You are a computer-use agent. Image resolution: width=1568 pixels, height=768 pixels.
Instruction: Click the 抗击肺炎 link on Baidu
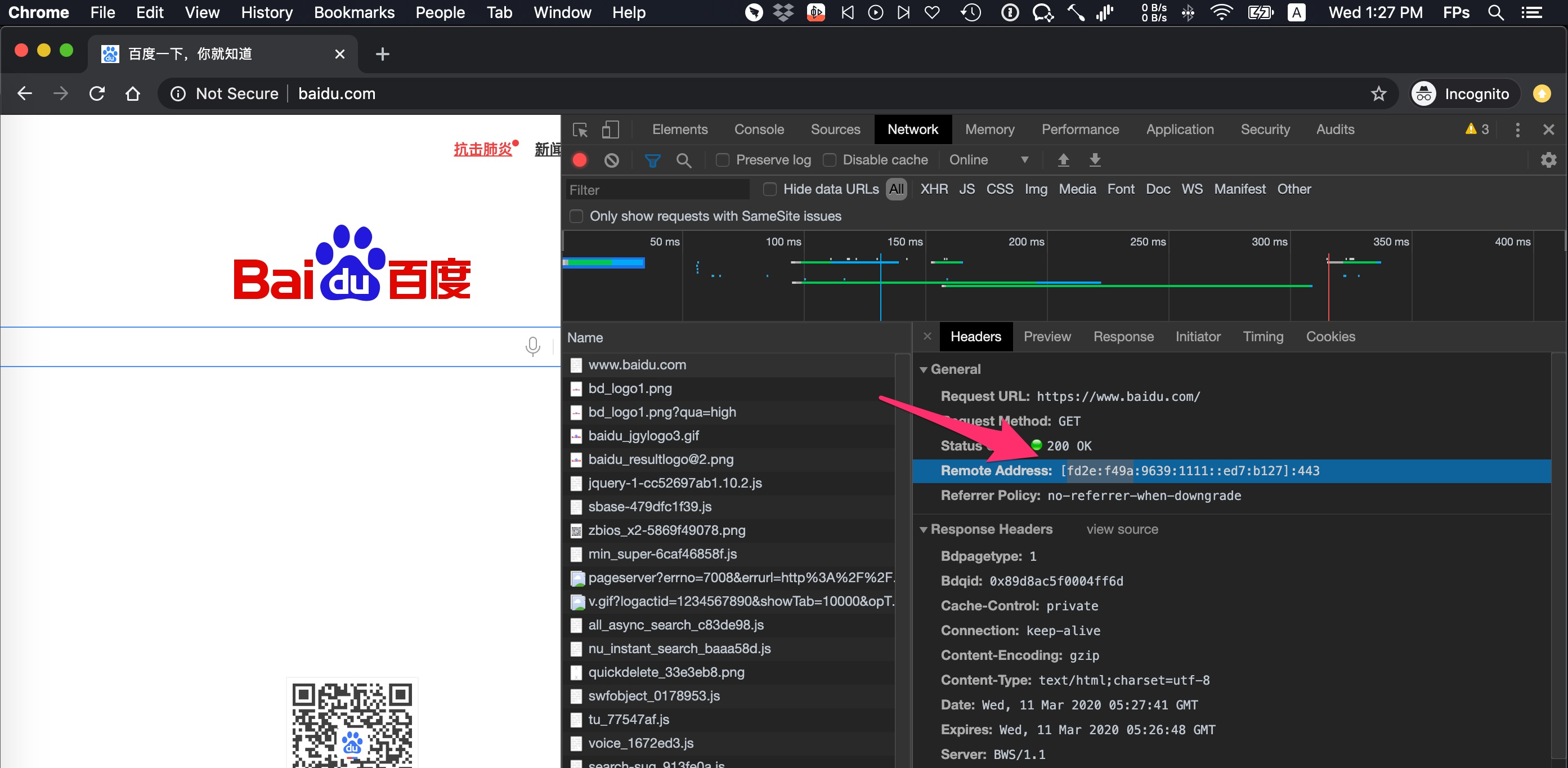[x=483, y=149]
